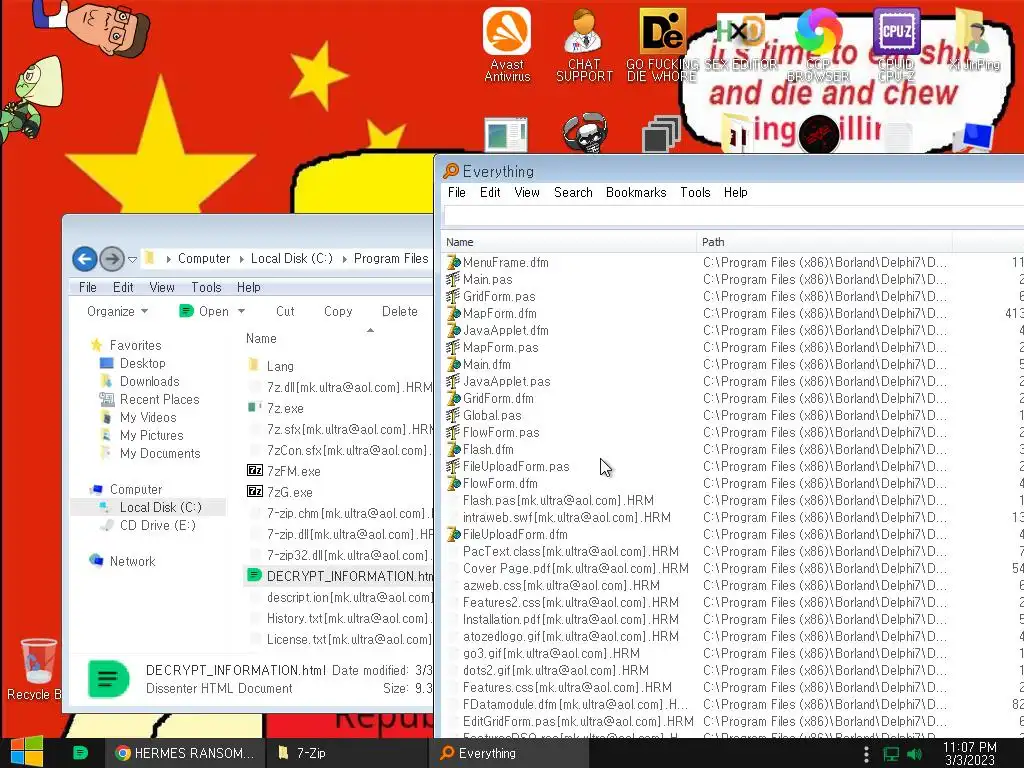Viewport: 1024px width, 768px height.
Task: Select the 7zFM.exe file icon
Action: 255,470
